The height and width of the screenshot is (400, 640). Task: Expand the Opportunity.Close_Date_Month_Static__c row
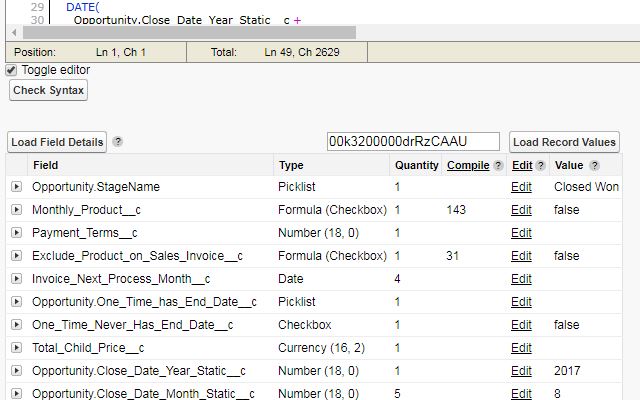coord(16,393)
